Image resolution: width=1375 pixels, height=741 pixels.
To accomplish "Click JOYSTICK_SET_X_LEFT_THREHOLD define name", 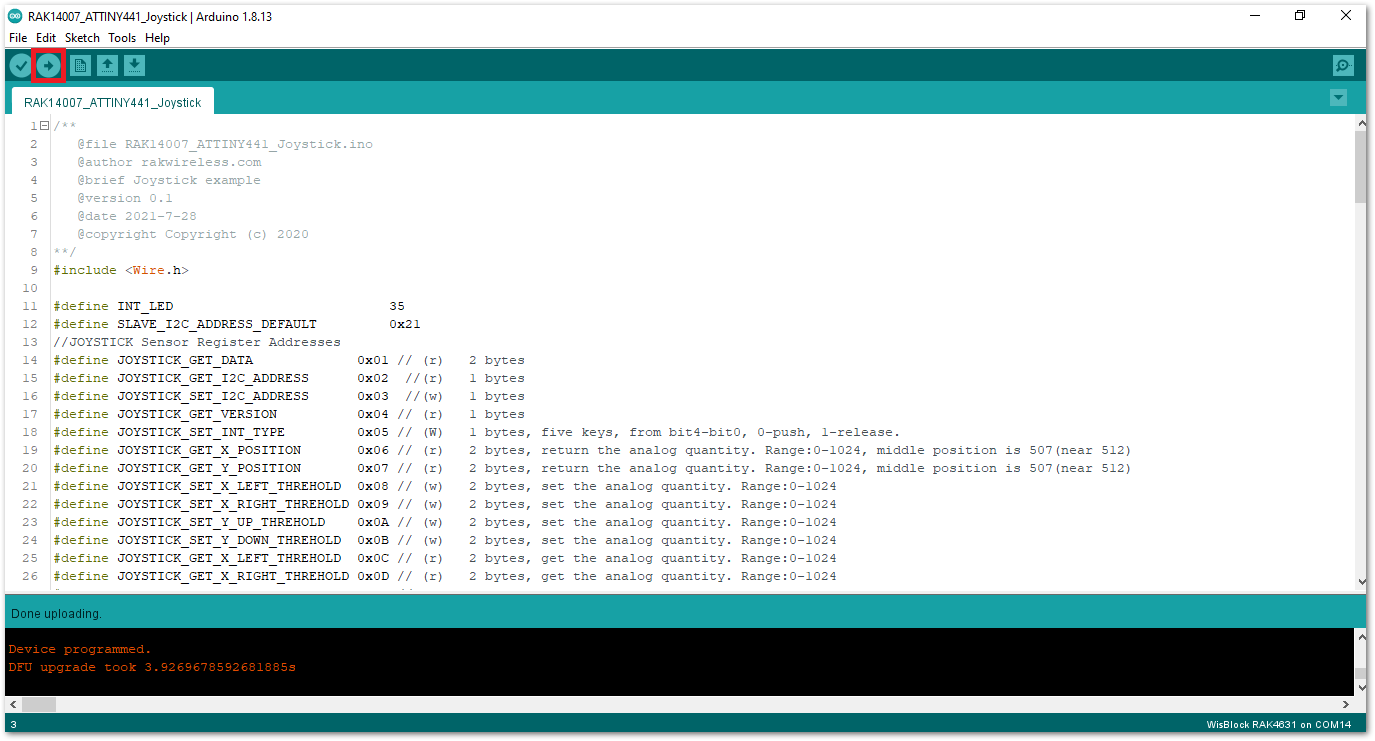I will 229,486.
